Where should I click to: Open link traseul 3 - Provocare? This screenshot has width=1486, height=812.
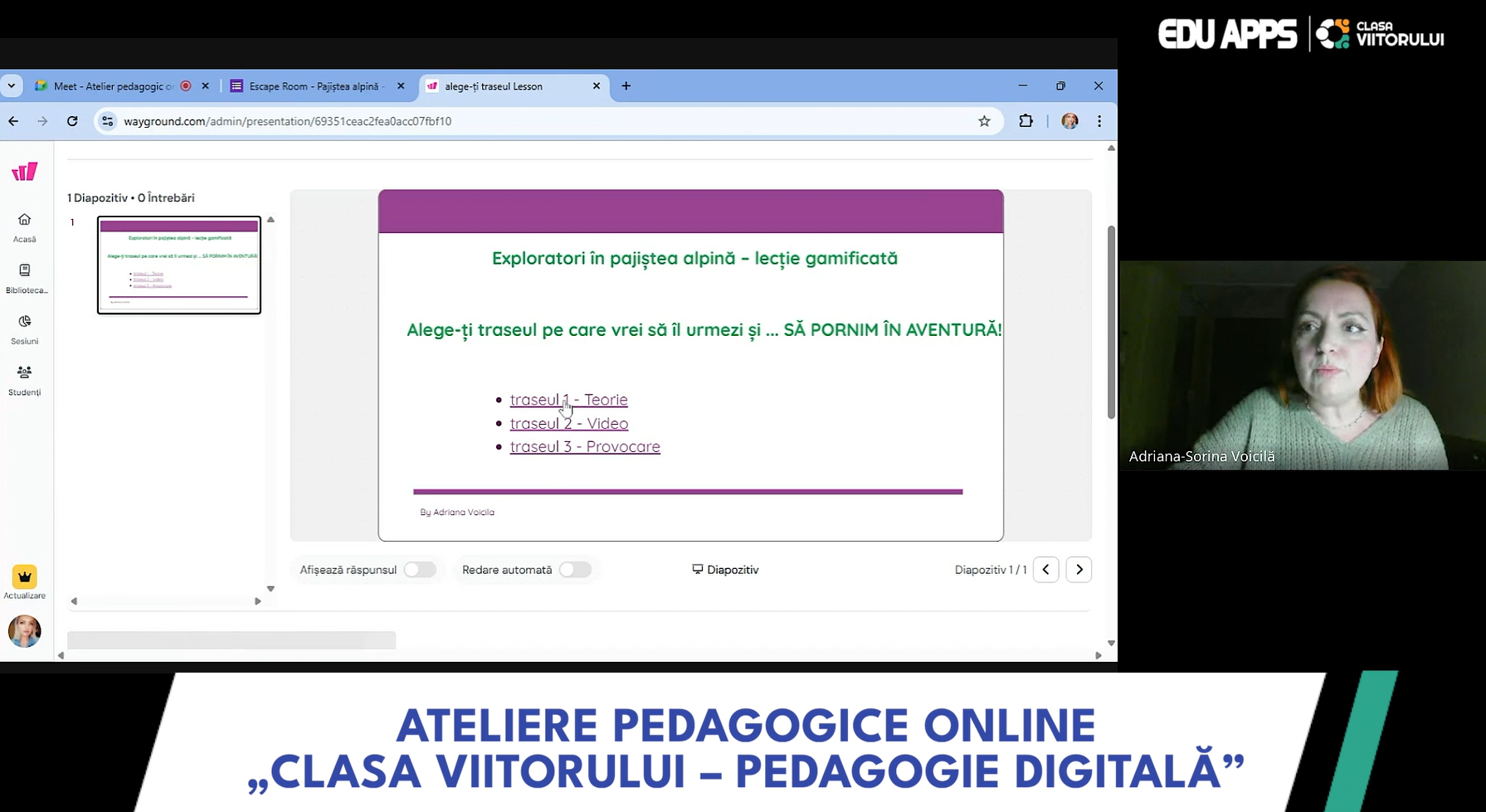585,446
